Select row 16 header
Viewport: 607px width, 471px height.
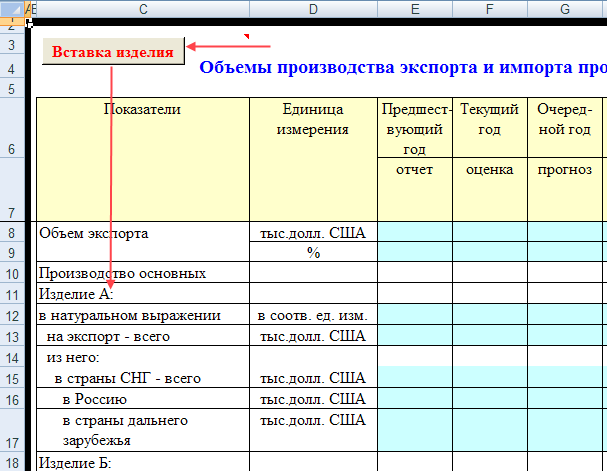click(12, 398)
